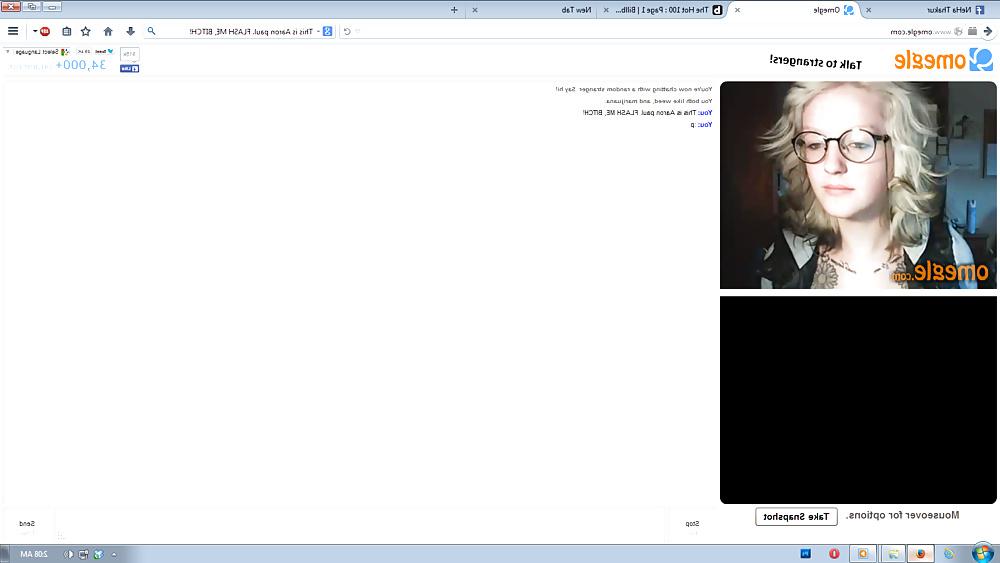Screen dimensions: 1000x563
Task: Close The Hot 100 tab
Action: (x=606, y=10)
